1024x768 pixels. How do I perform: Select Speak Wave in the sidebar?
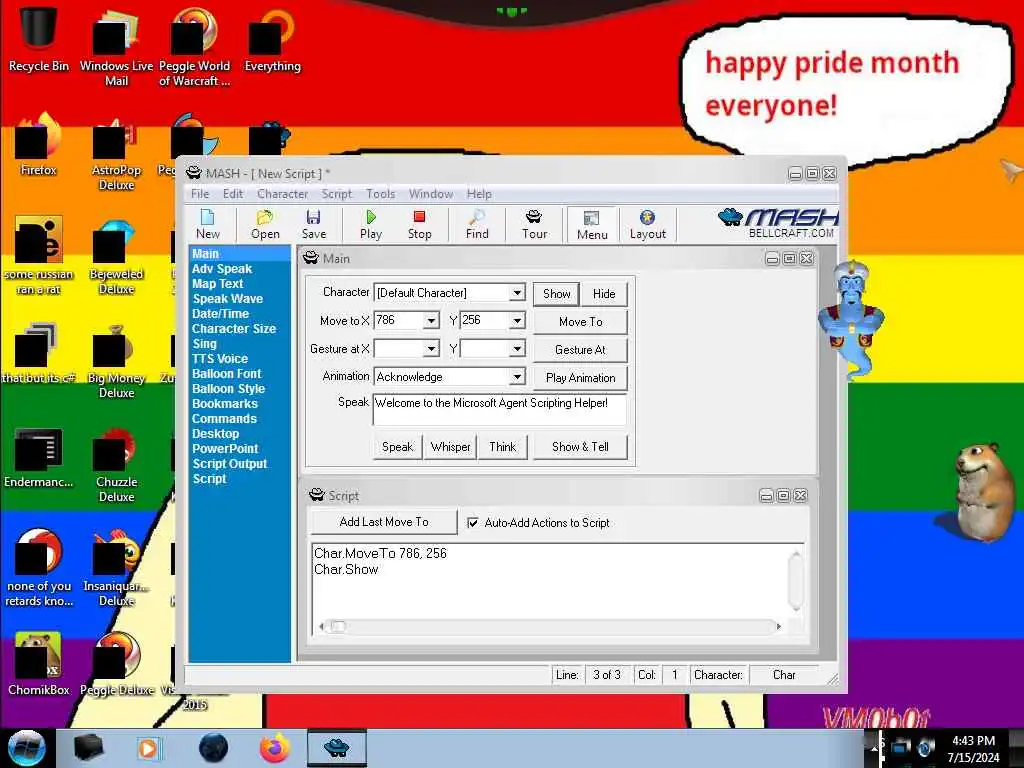click(227, 298)
